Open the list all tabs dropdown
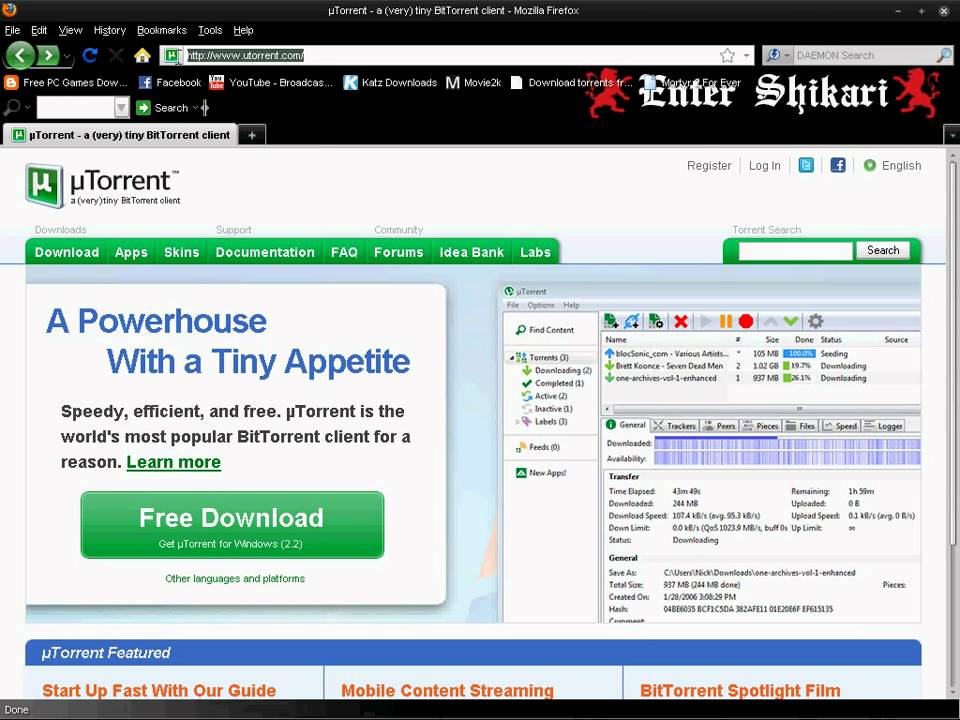The height and width of the screenshot is (720, 960). pos(952,135)
